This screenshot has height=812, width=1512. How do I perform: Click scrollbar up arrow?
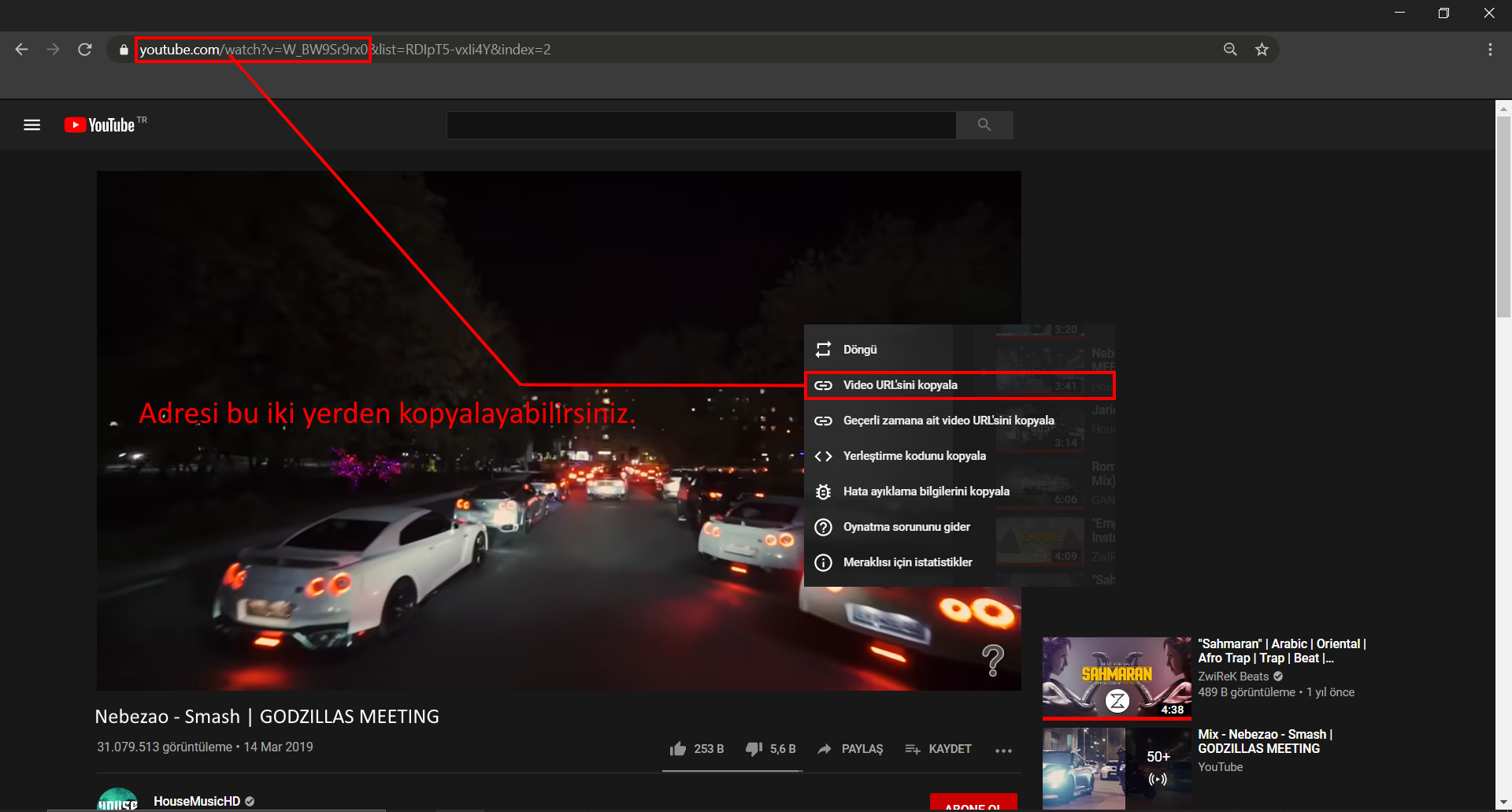[x=1503, y=109]
